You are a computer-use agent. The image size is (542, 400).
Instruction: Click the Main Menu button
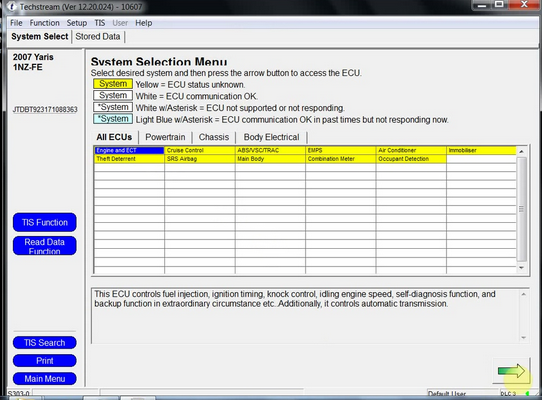pos(45,379)
